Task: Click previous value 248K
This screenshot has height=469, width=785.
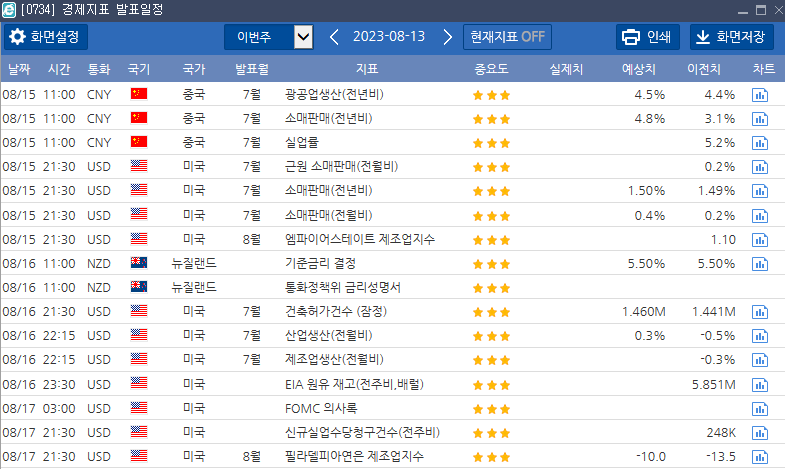Action: pyautogui.click(x=721, y=433)
